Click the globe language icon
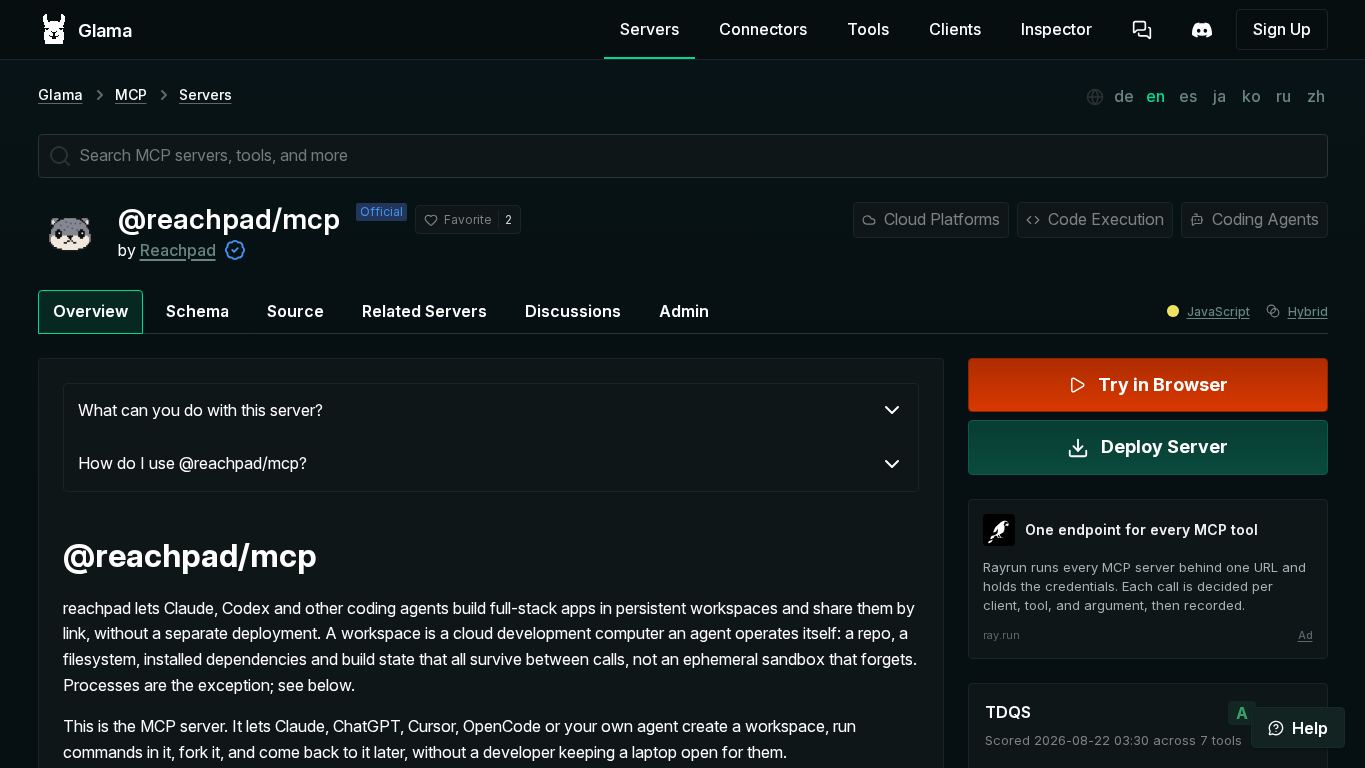Image resolution: width=1365 pixels, height=768 pixels. 1095,97
